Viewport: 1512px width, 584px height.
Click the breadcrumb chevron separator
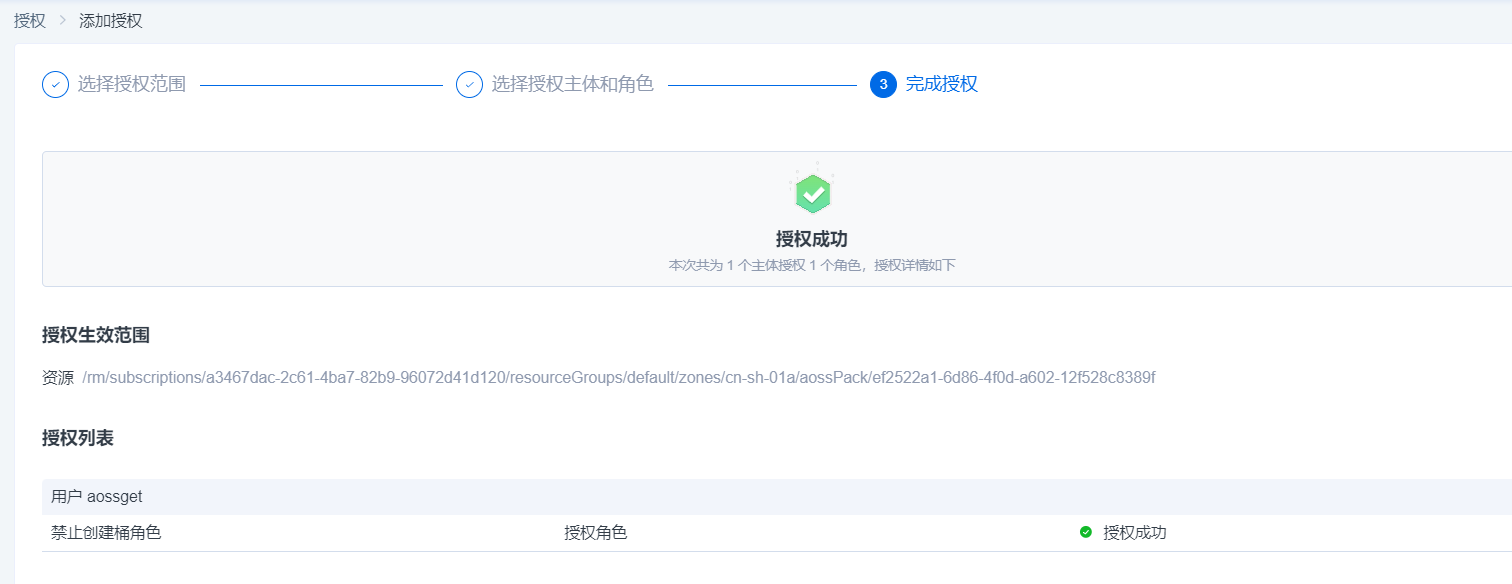click(62, 21)
